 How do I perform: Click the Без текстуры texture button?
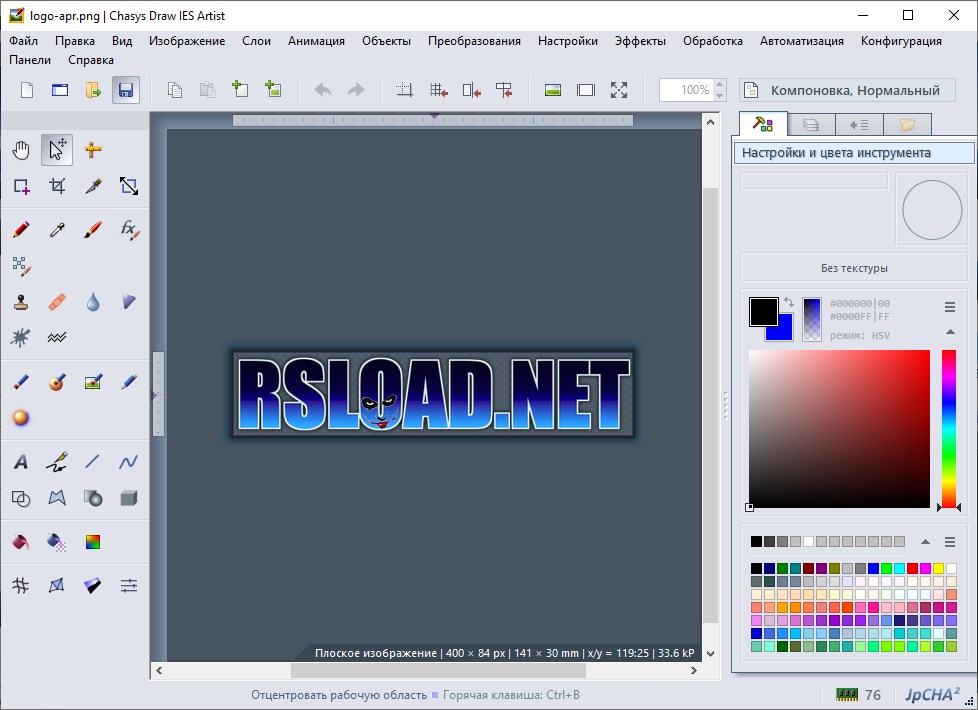pos(854,268)
